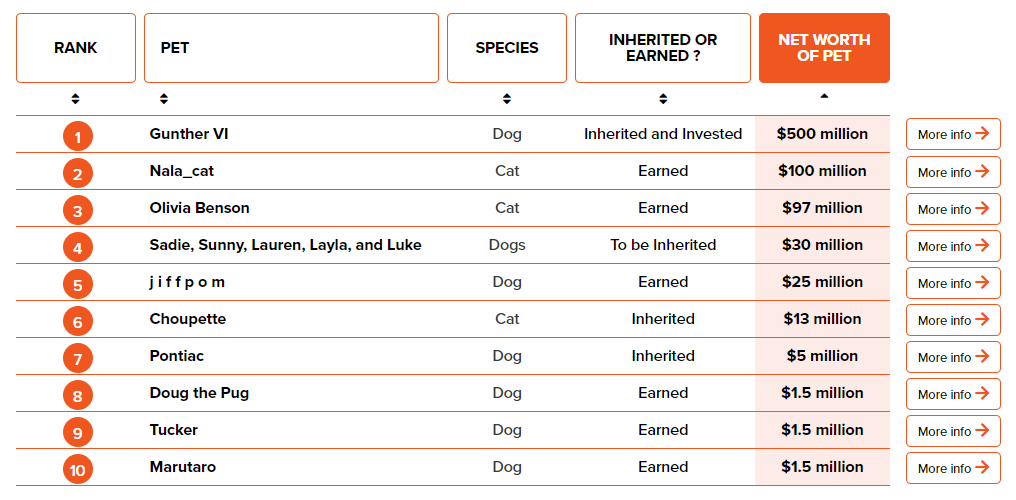Click the rank 10 orange circle badge

pos(78,469)
